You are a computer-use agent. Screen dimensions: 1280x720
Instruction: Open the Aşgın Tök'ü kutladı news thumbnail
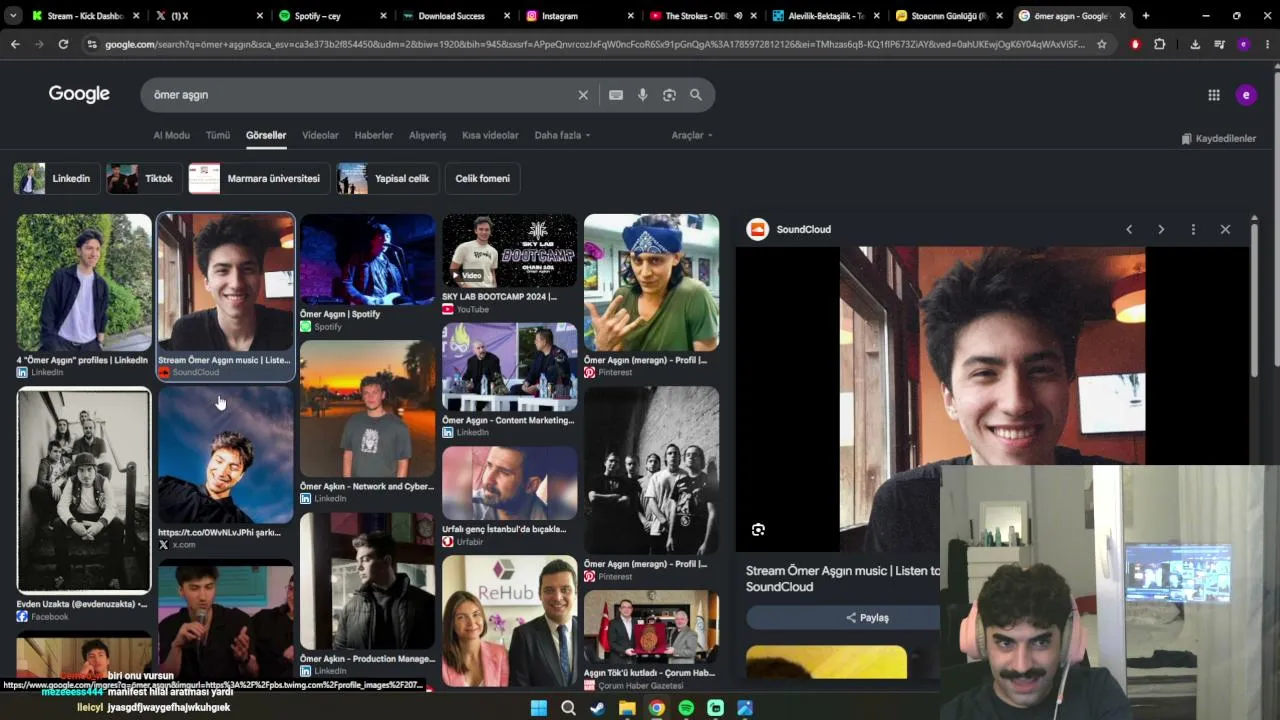point(652,627)
